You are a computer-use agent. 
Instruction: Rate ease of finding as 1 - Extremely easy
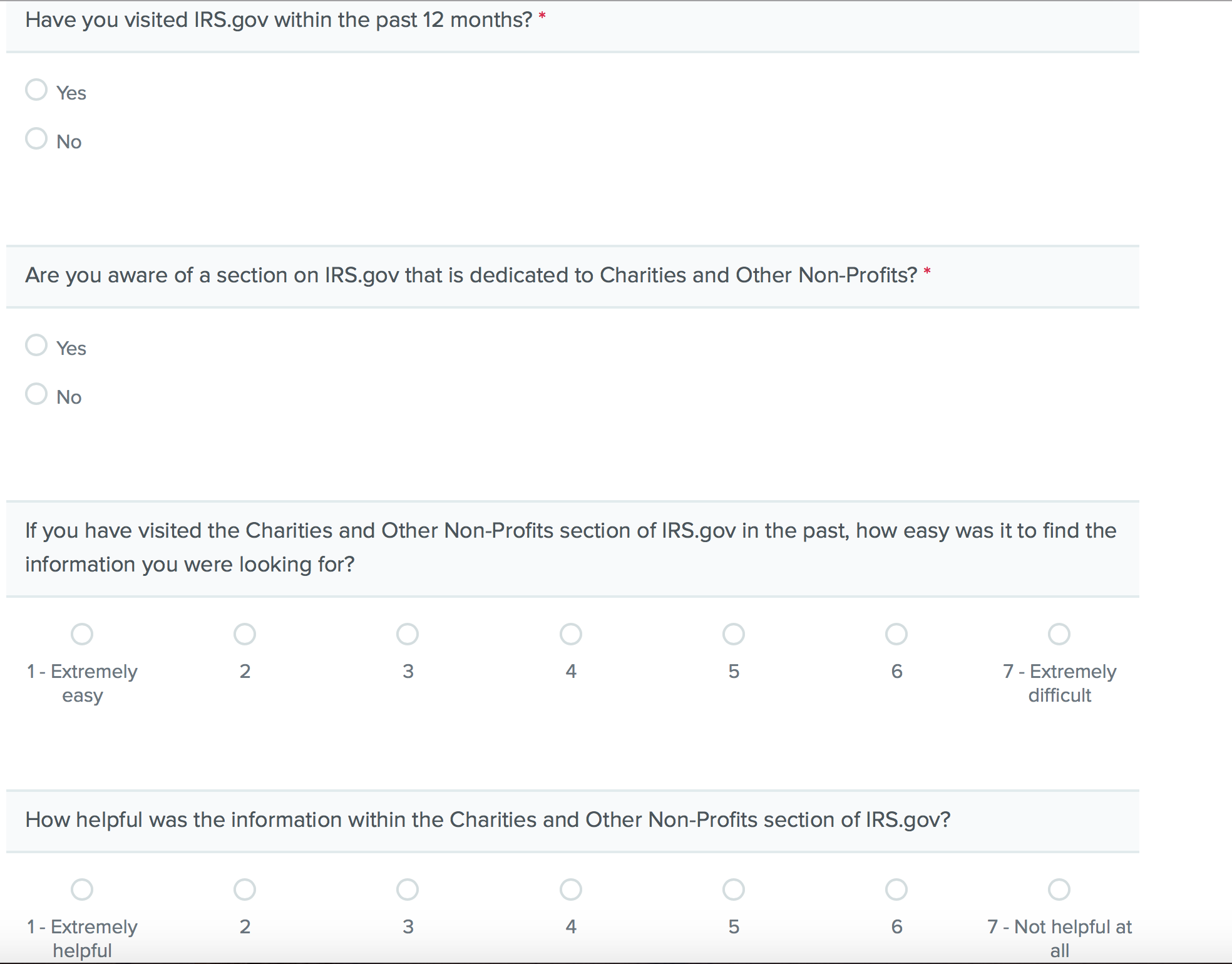[x=82, y=634]
